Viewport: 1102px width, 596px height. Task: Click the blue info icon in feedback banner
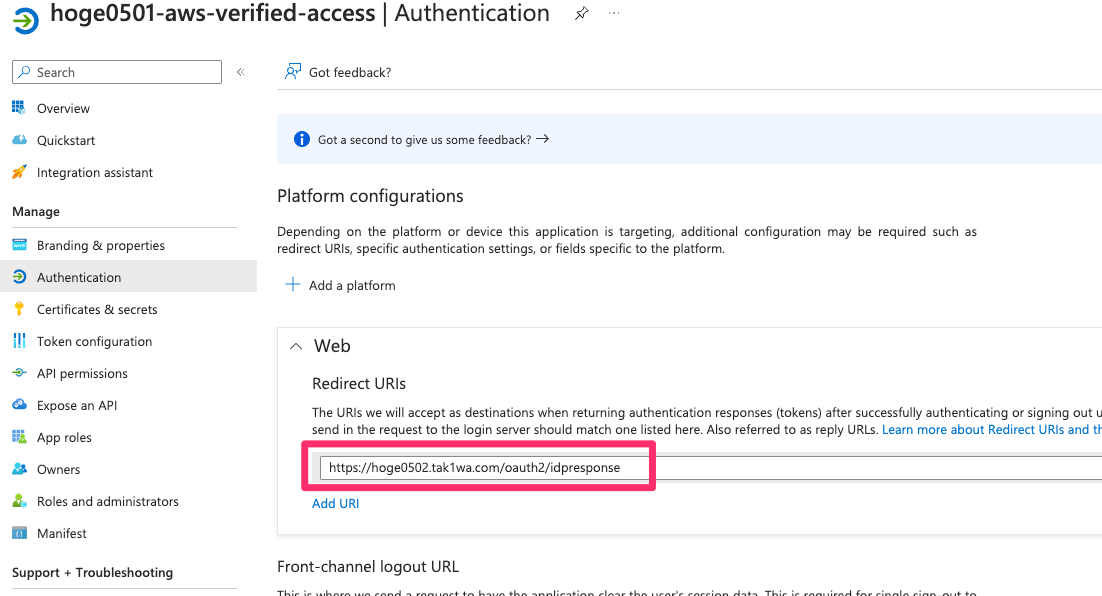click(302, 139)
